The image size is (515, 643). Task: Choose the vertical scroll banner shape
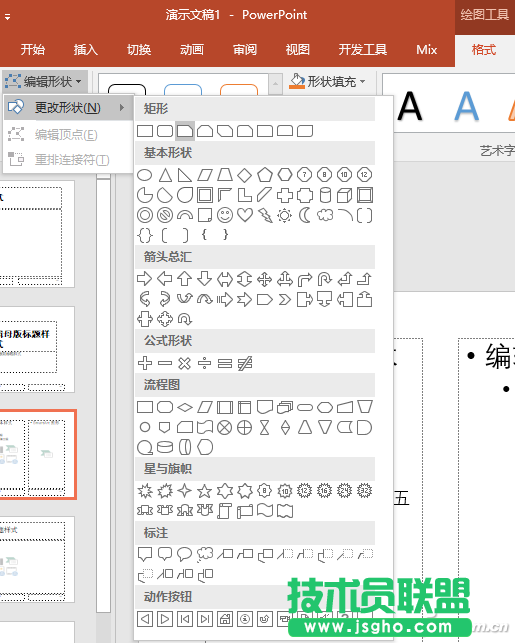click(x=225, y=511)
